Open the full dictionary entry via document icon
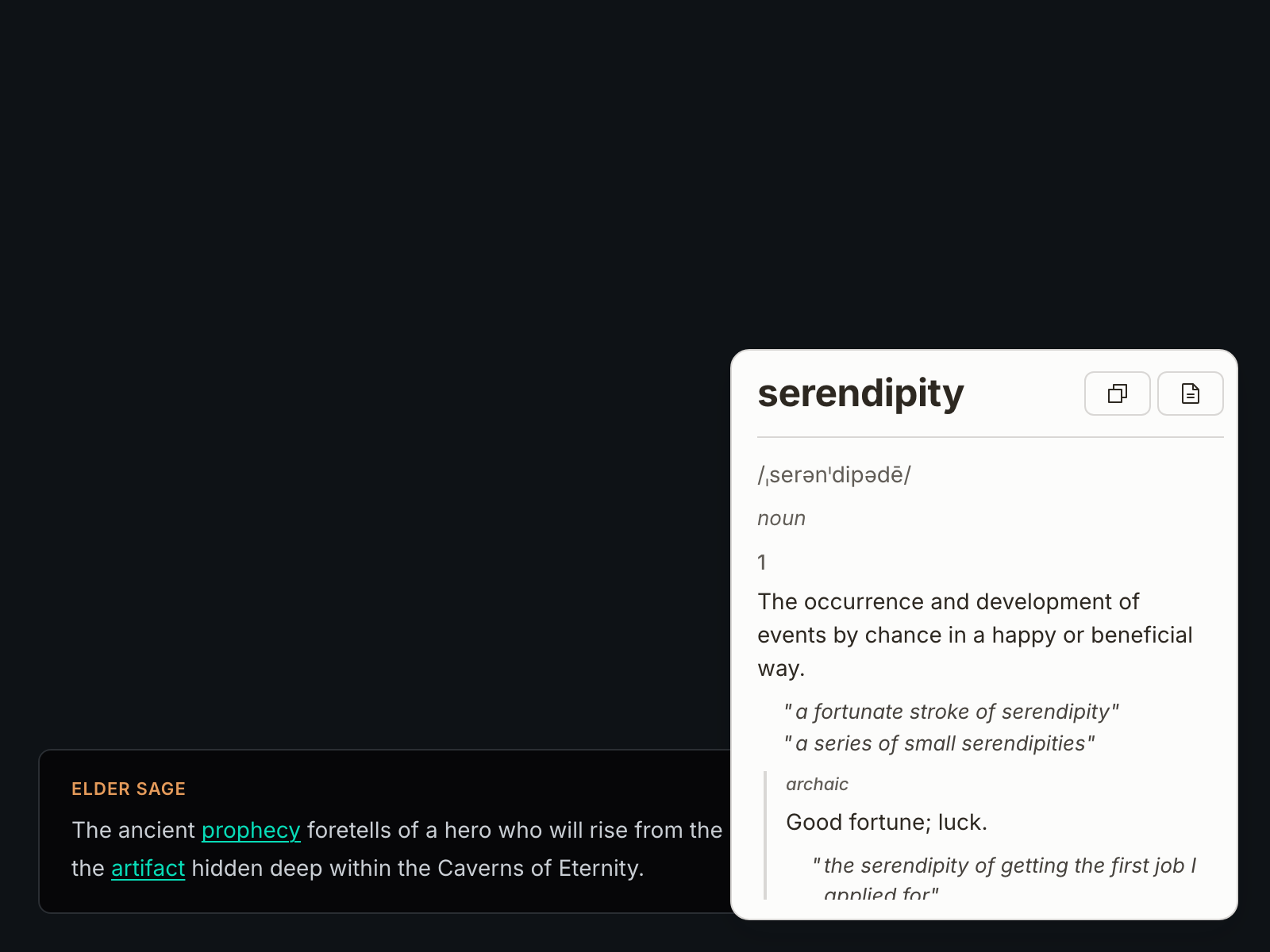1270x952 pixels. [x=1190, y=393]
